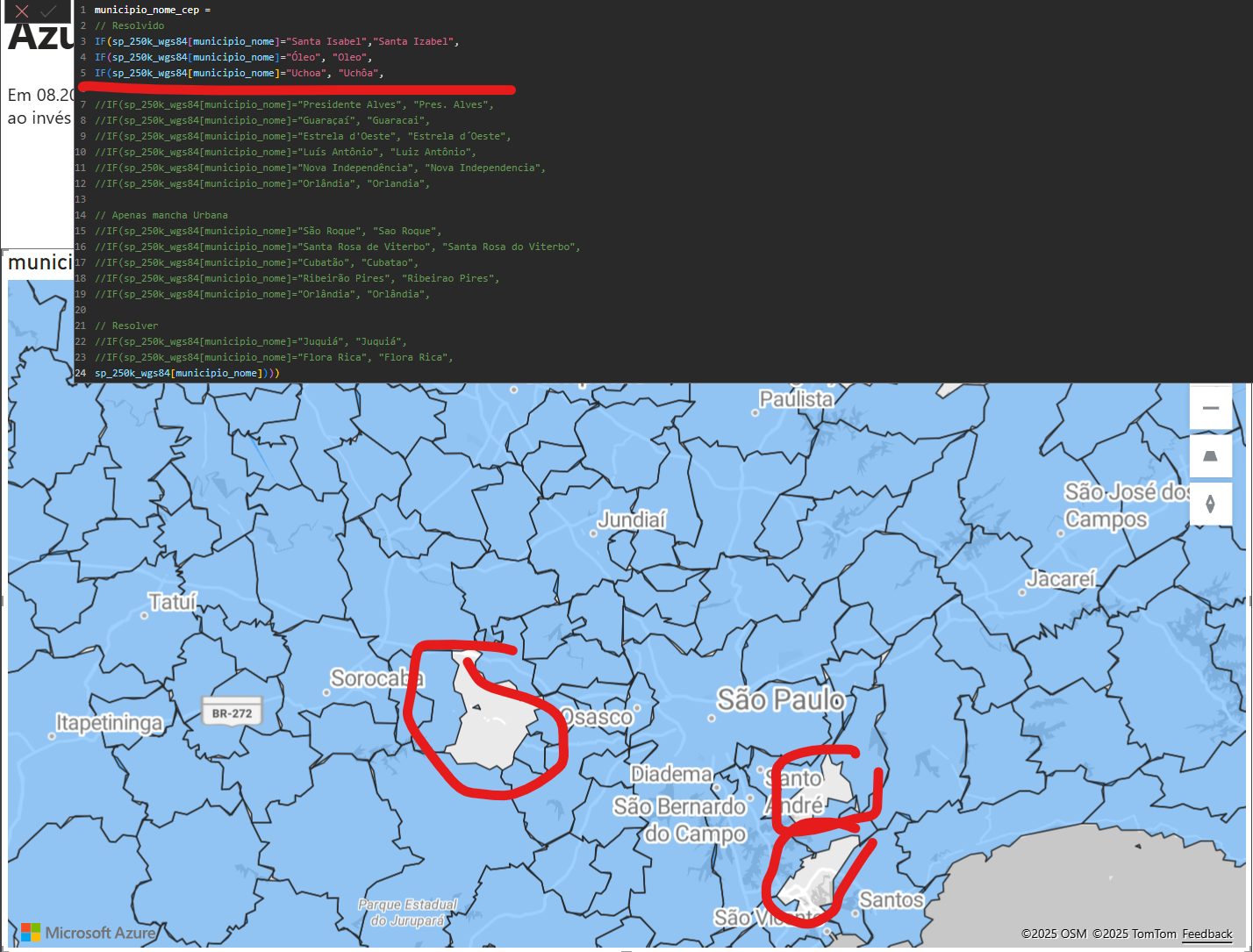The image size is (1253, 952).
Task: Select the BR-272 road shield marker
Action: point(232,712)
